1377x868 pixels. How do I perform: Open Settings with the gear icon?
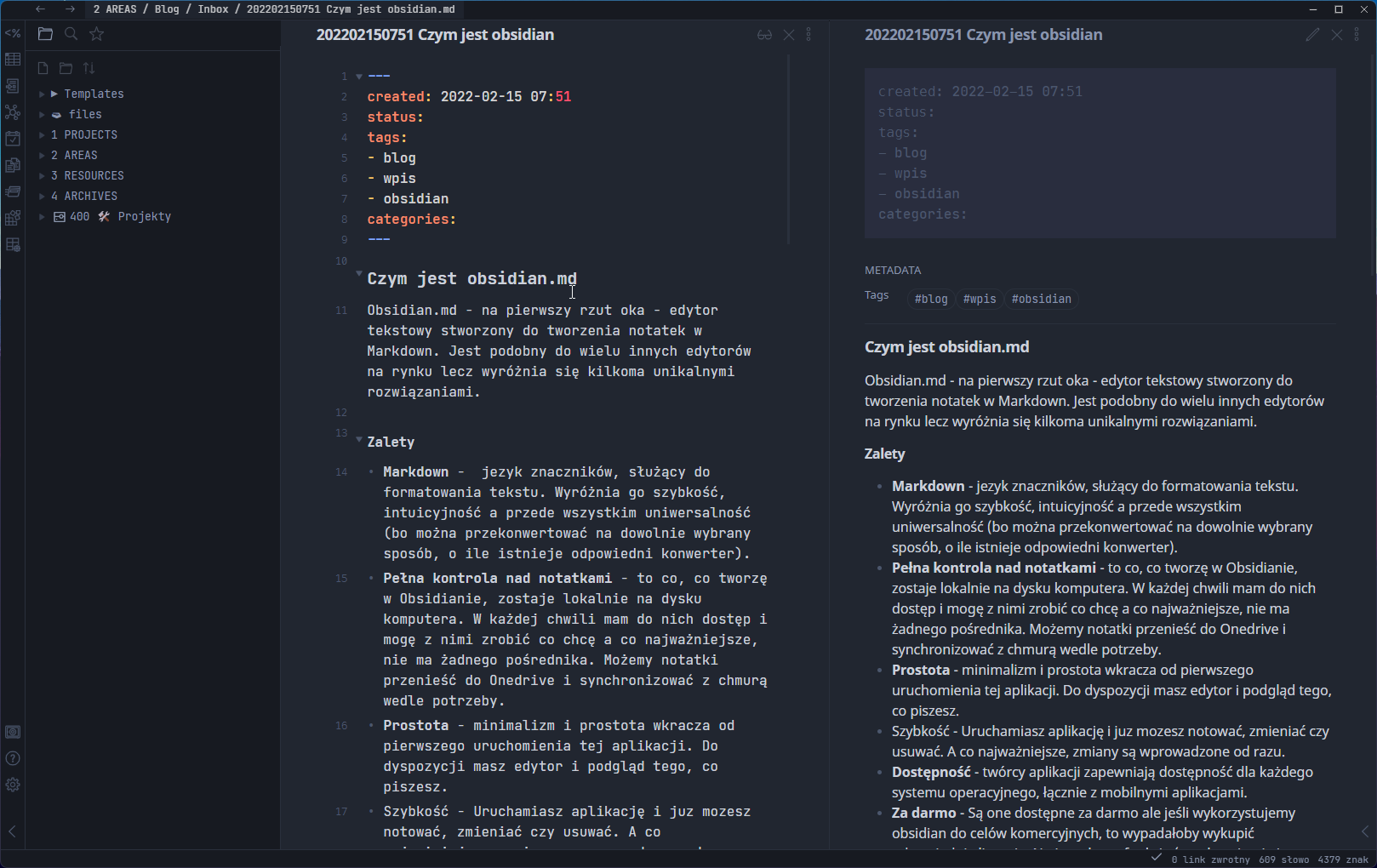(x=13, y=785)
